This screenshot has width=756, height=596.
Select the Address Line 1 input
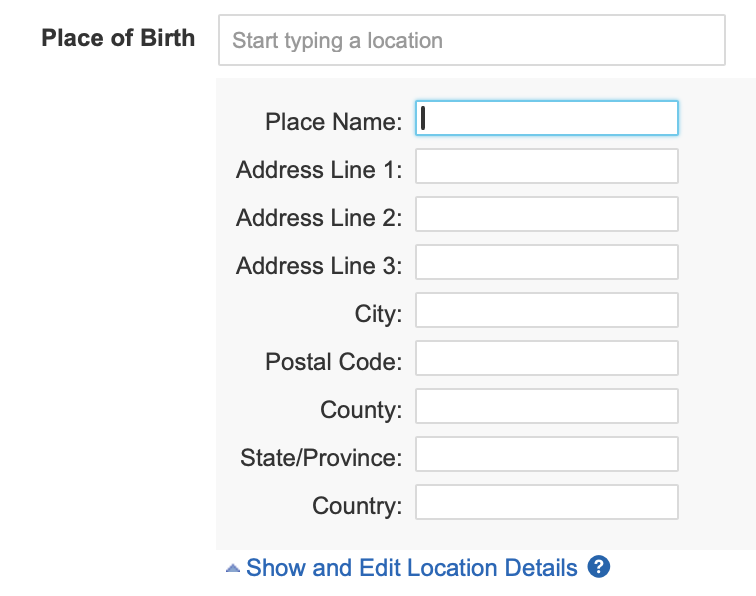pyautogui.click(x=547, y=166)
